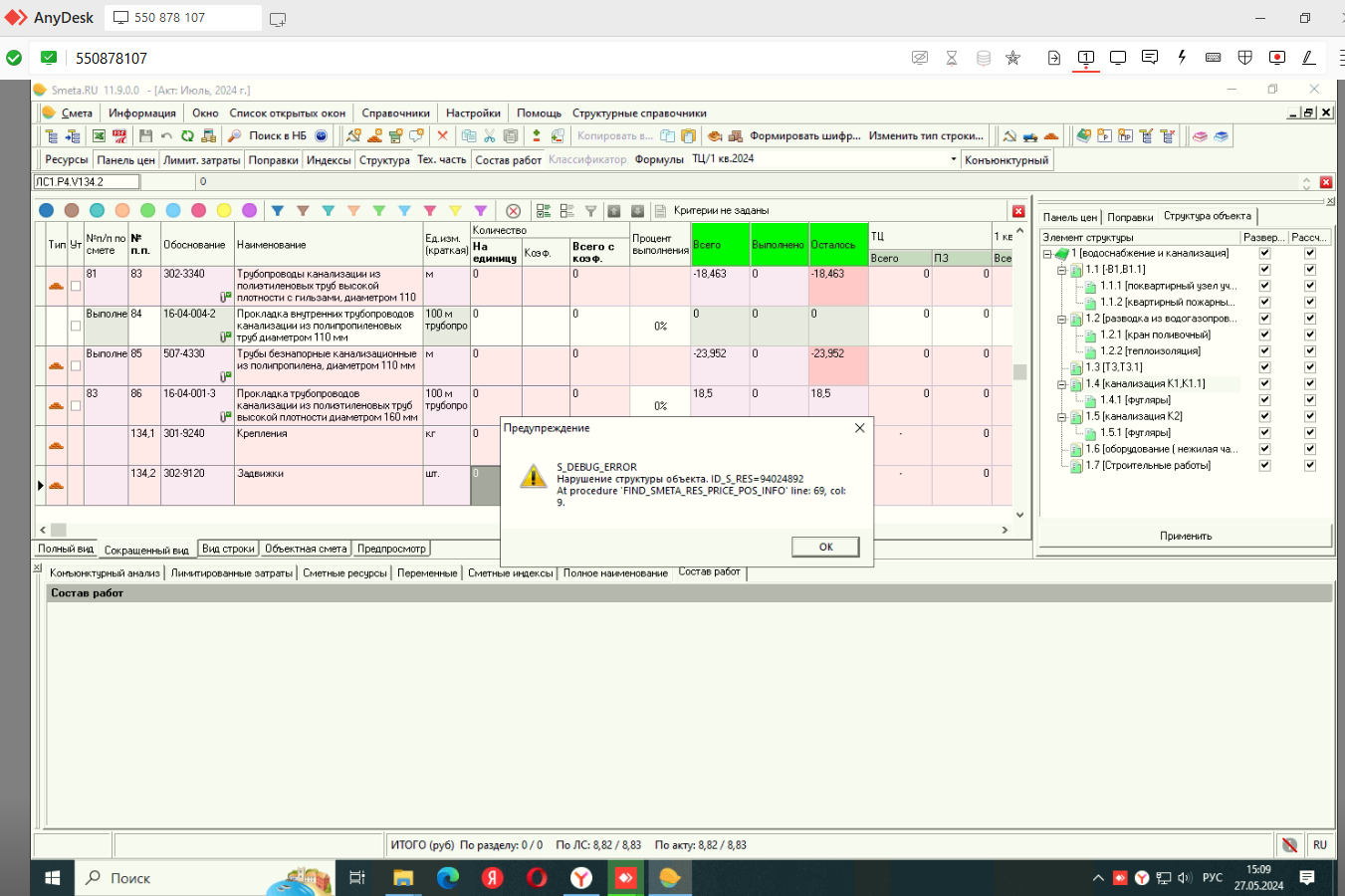Toggle Развер checkbox for 1 водоснабжение и канализация

tap(1265, 253)
